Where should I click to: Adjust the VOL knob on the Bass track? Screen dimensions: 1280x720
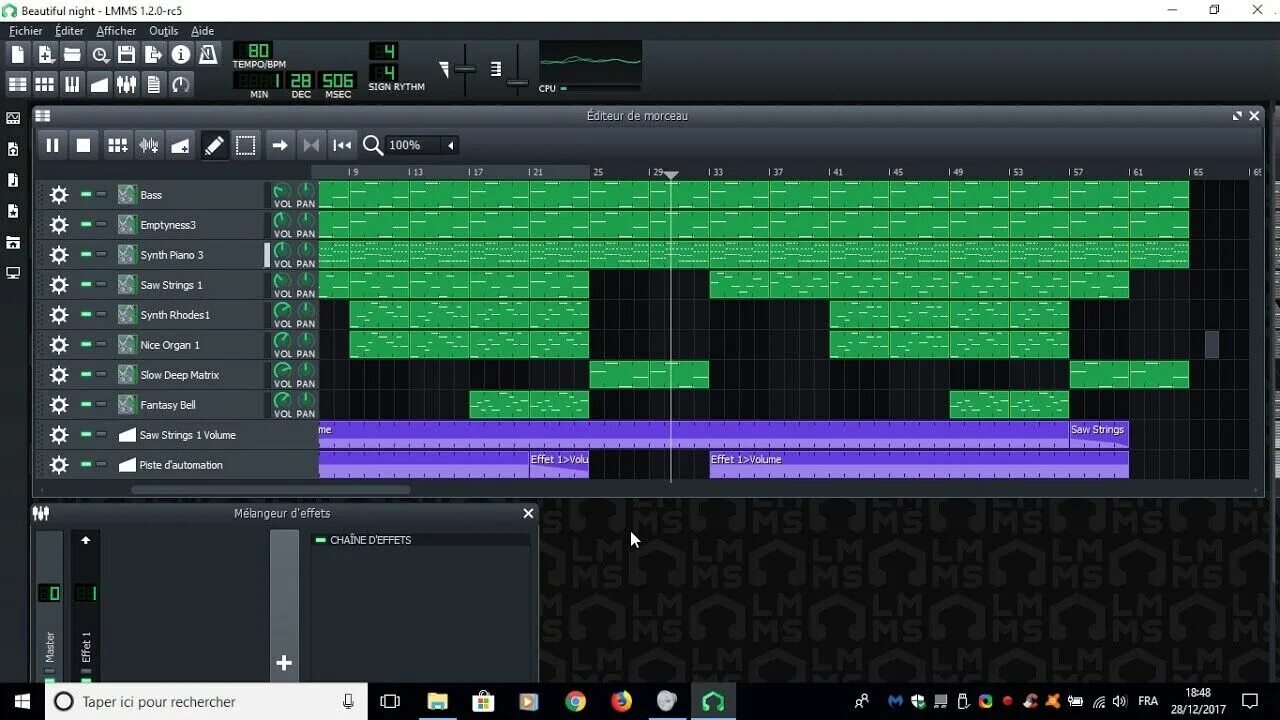[281, 190]
